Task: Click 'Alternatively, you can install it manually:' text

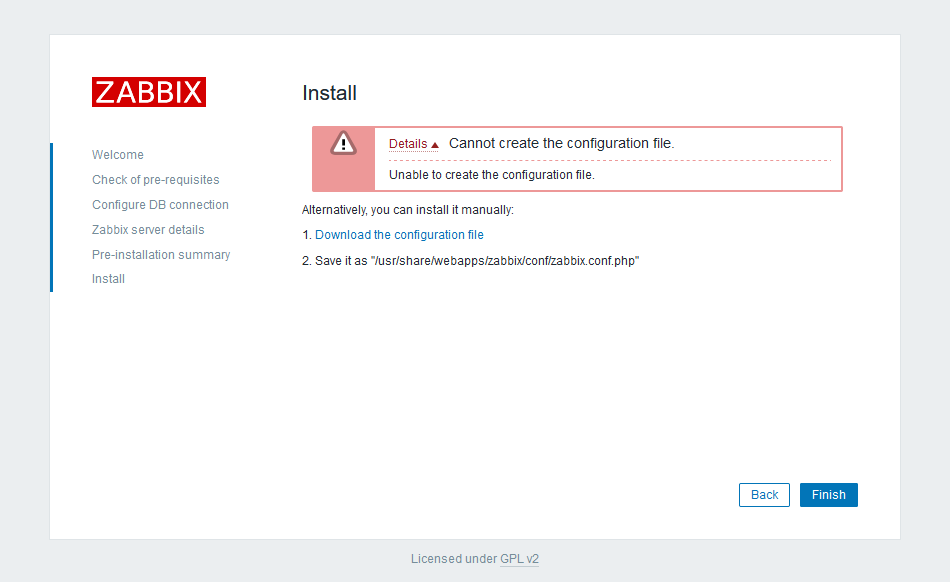Action: point(408,210)
